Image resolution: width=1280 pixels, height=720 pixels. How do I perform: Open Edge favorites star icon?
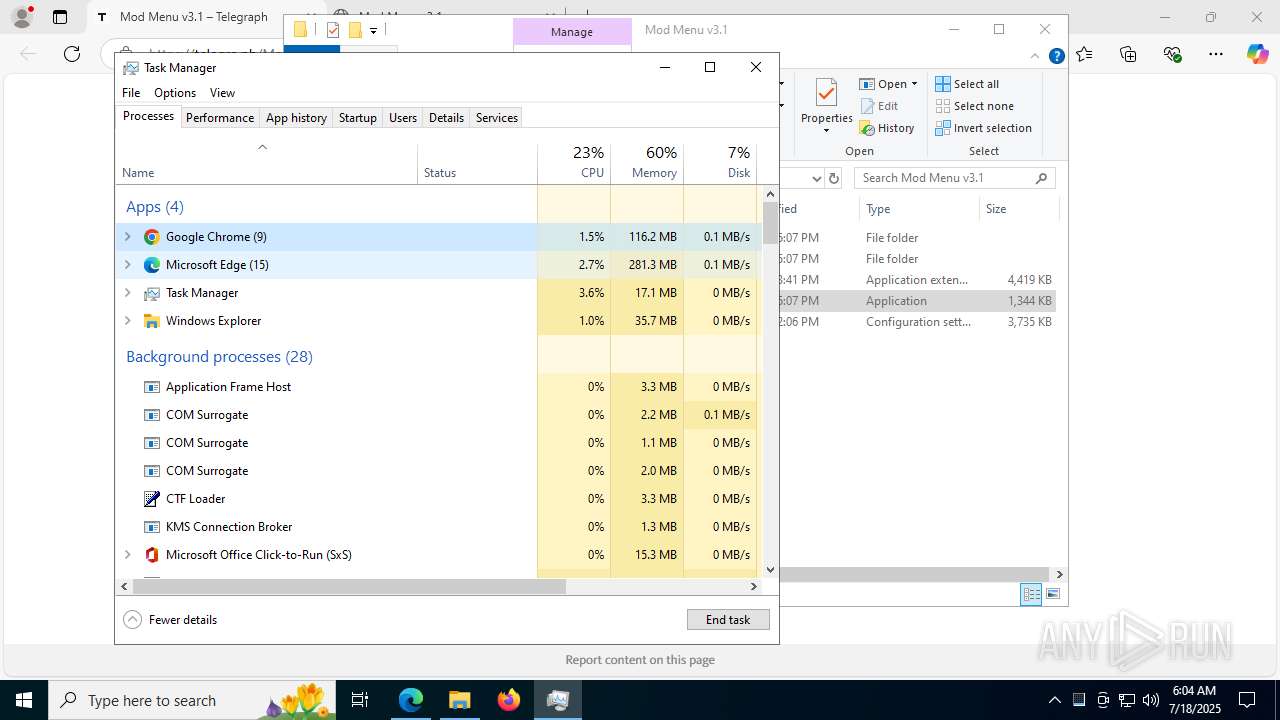pyautogui.click(x=1085, y=54)
